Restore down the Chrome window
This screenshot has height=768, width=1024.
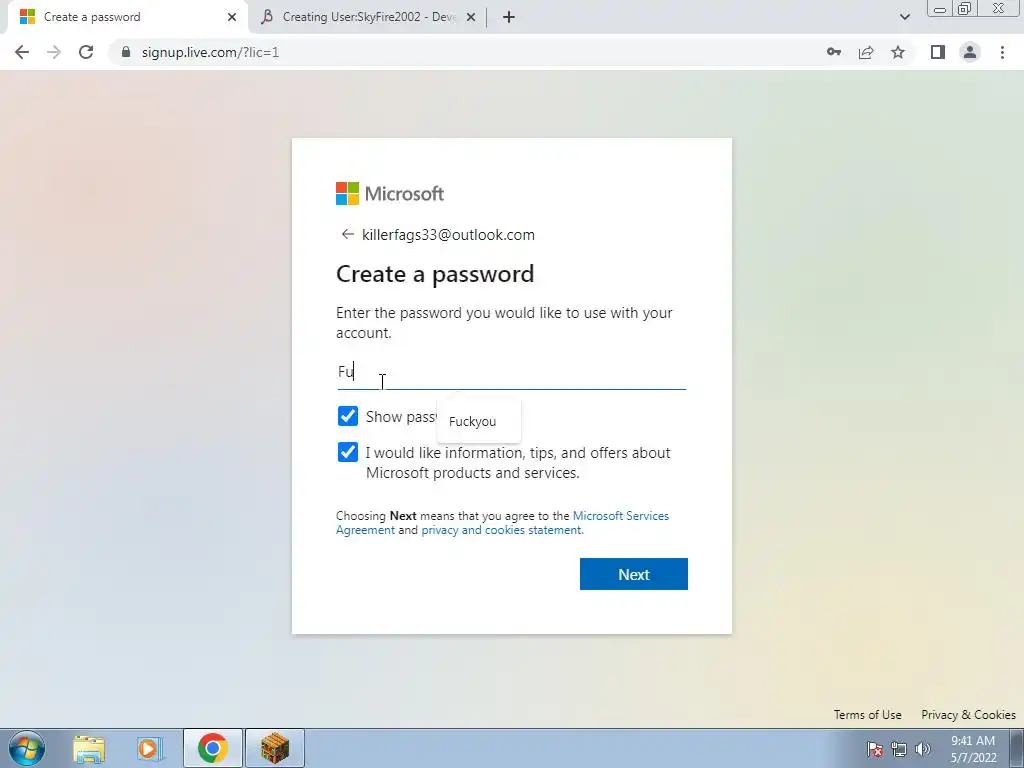(964, 9)
